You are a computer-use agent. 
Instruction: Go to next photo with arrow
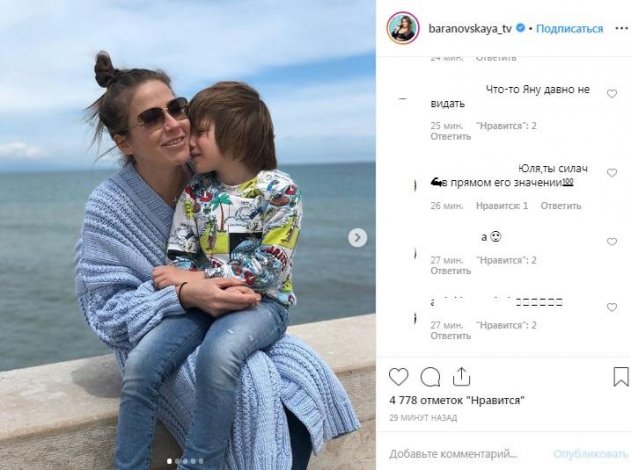pyautogui.click(x=357, y=238)
